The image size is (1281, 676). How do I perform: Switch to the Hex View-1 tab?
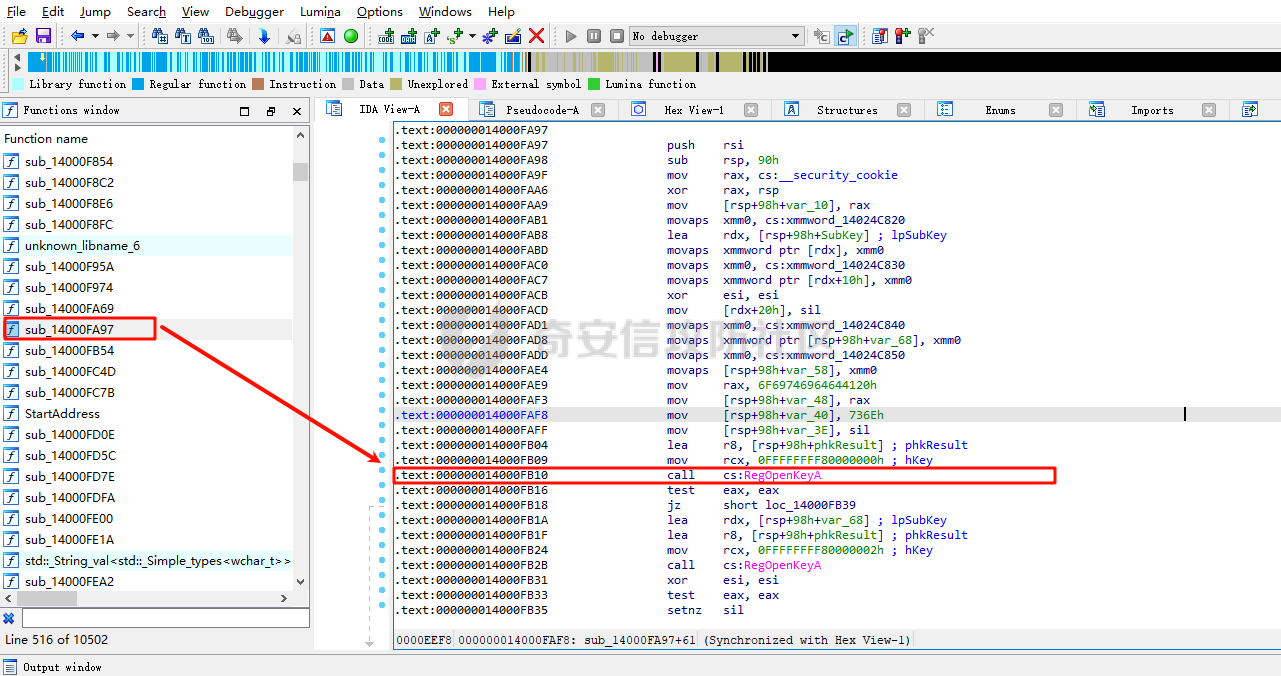tap(693, 110)
